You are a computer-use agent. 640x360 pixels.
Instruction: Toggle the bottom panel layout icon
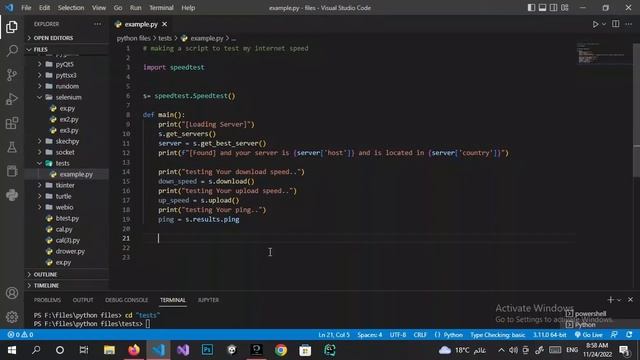(542, 8)
